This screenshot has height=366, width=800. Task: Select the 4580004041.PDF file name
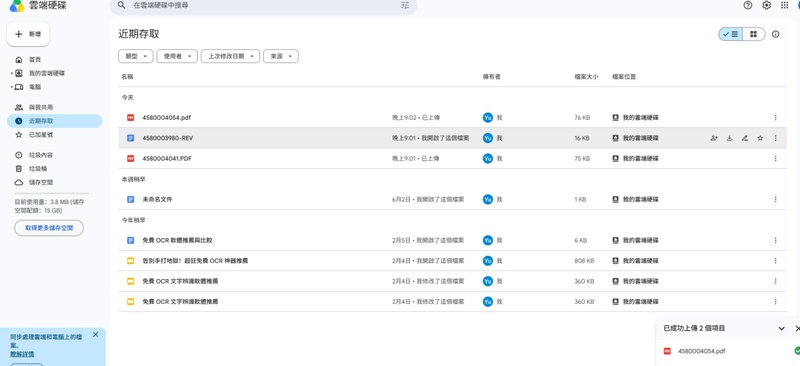(x=167, y=158)
